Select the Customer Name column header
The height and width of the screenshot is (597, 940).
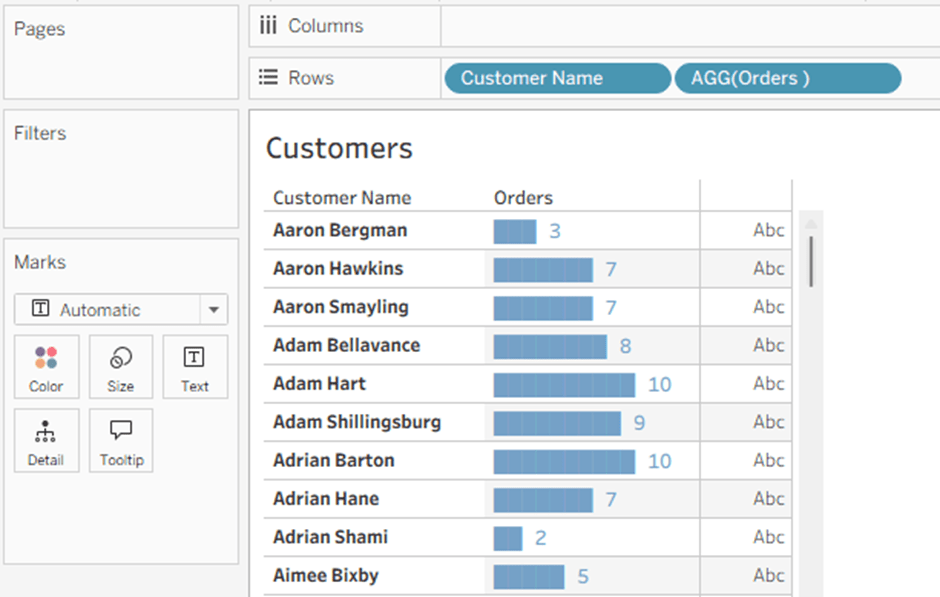[x=342, y=198]
